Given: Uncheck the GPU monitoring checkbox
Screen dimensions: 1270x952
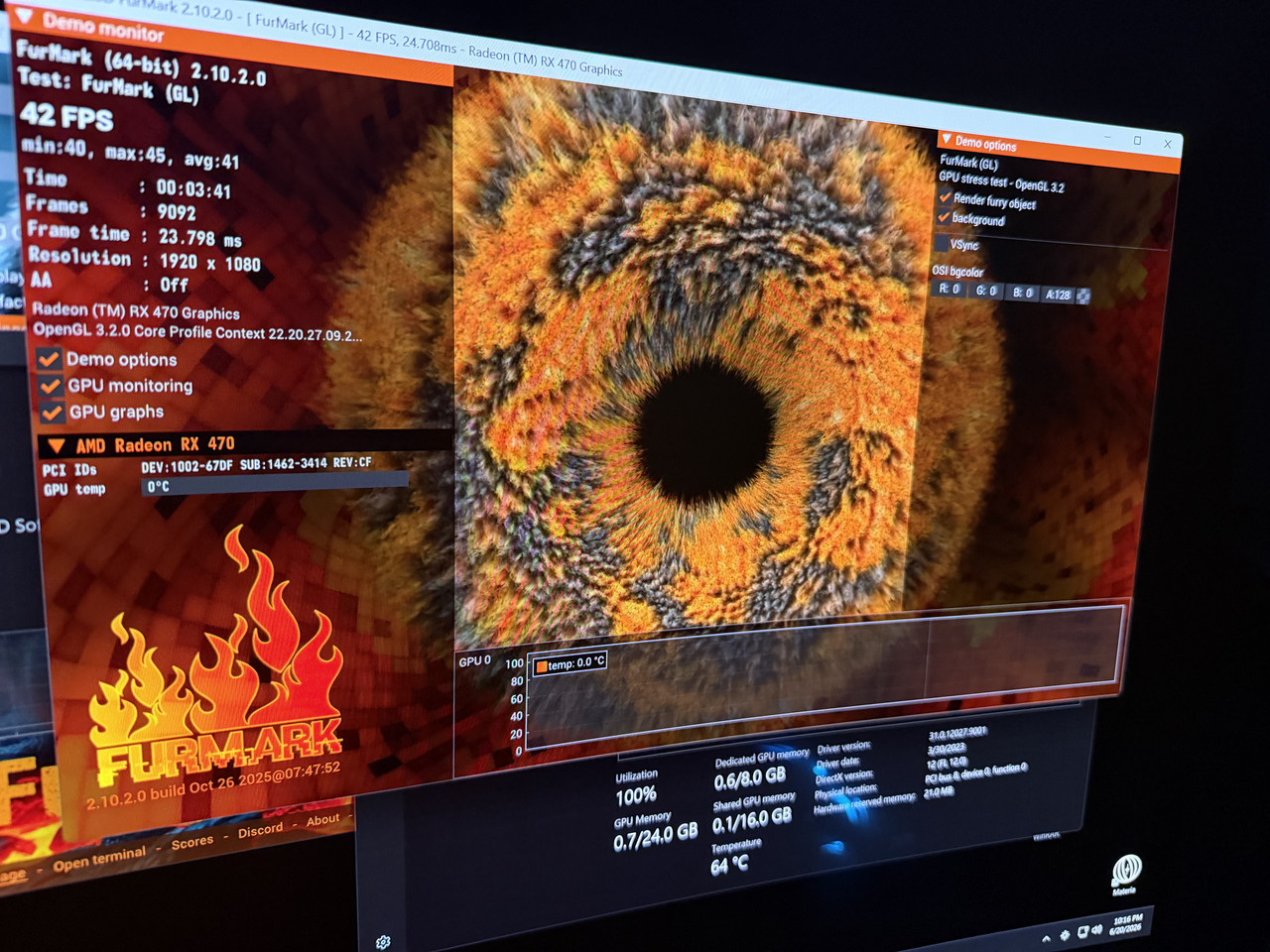Looking at the screenshot, I should click(51, 385).
